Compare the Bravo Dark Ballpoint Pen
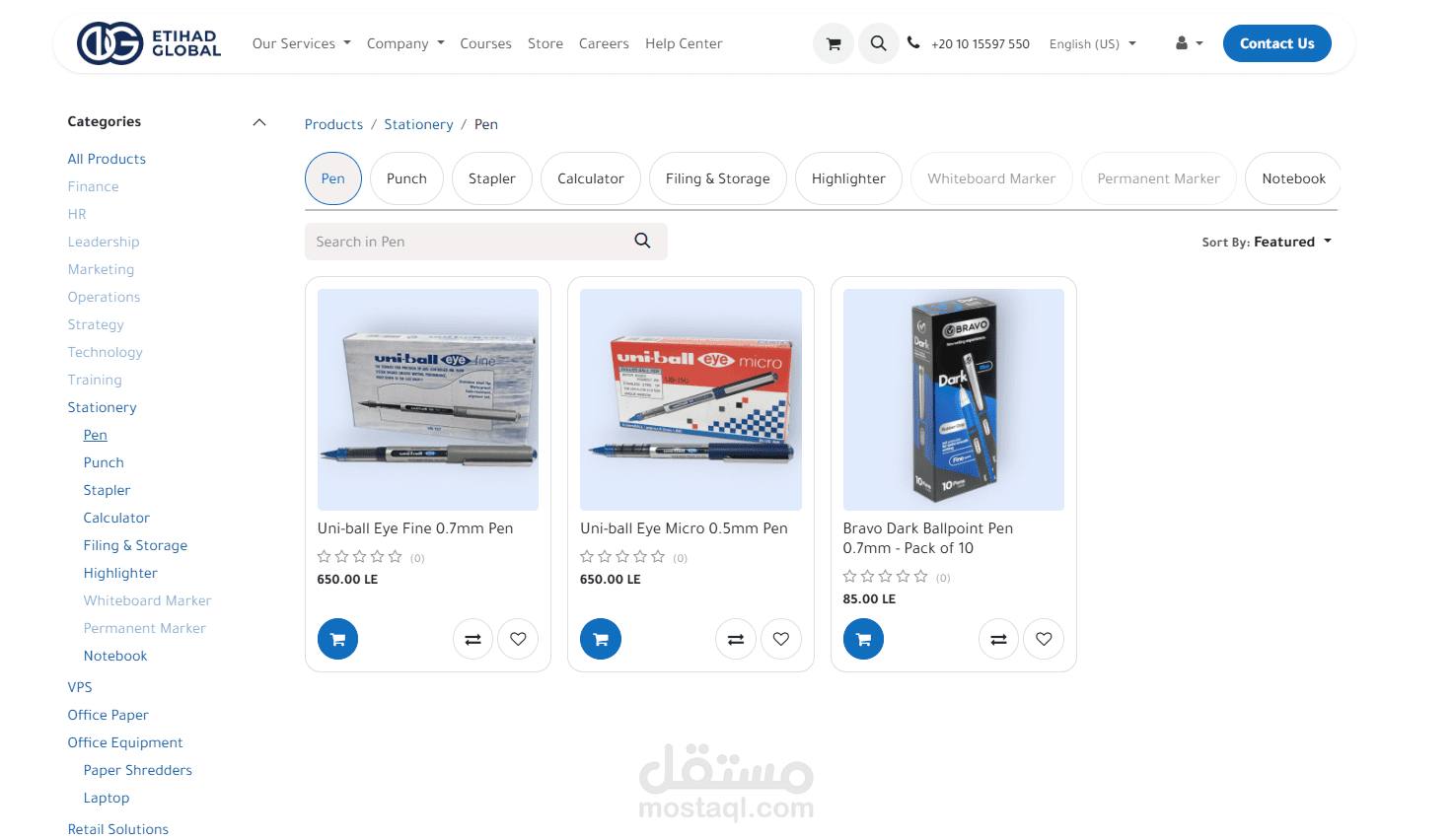This screenshot has width=1453, height=840. pyautogui.click(x=998, y=639)
